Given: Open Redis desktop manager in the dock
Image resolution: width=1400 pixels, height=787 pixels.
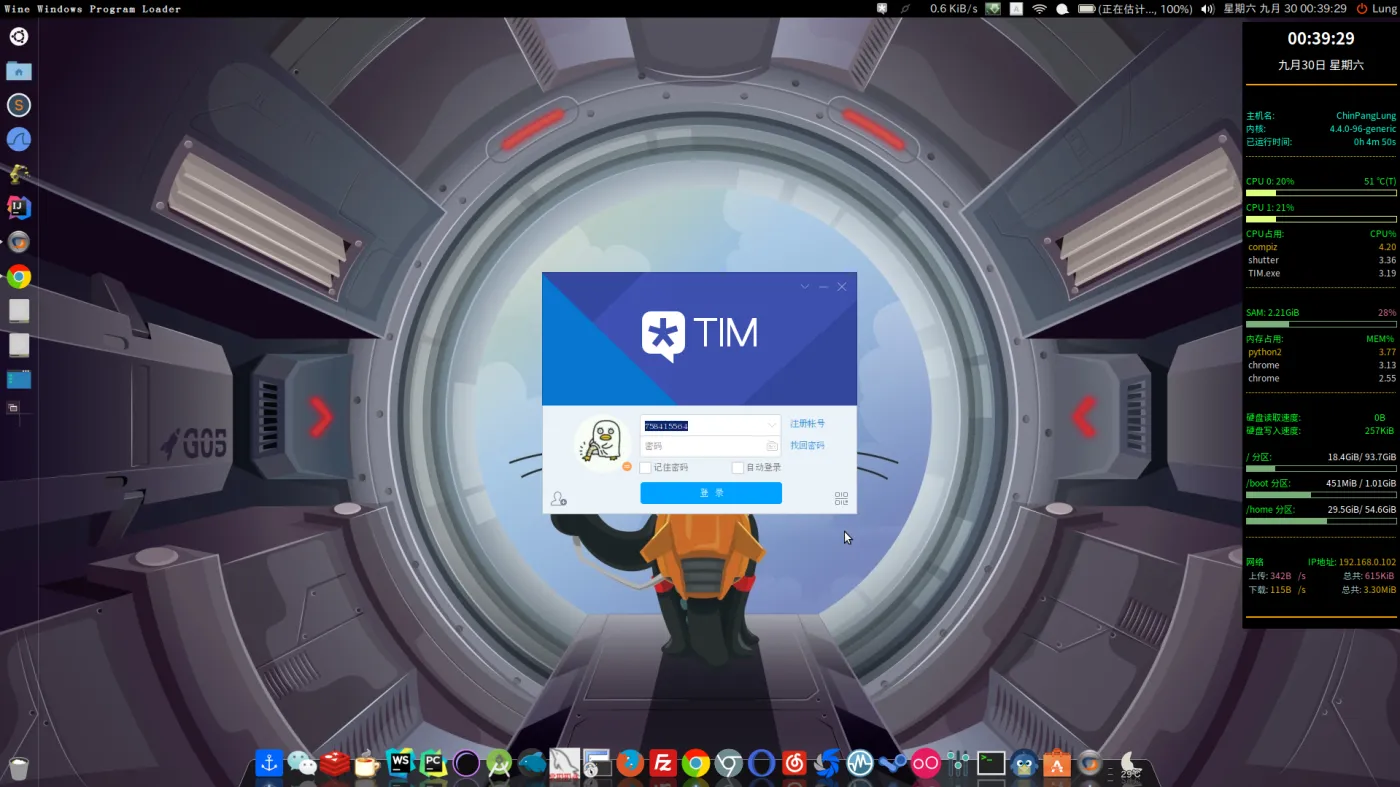Looking at the screenshot, I should click(x=335, y=763).
